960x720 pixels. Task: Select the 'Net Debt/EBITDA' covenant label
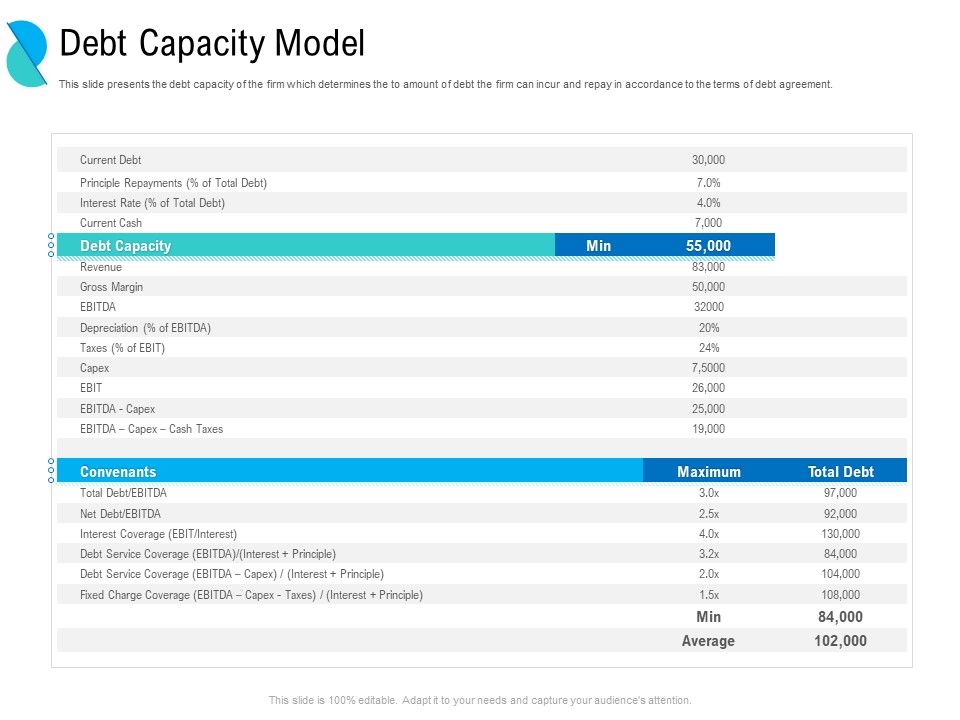(x=120, y=514)
